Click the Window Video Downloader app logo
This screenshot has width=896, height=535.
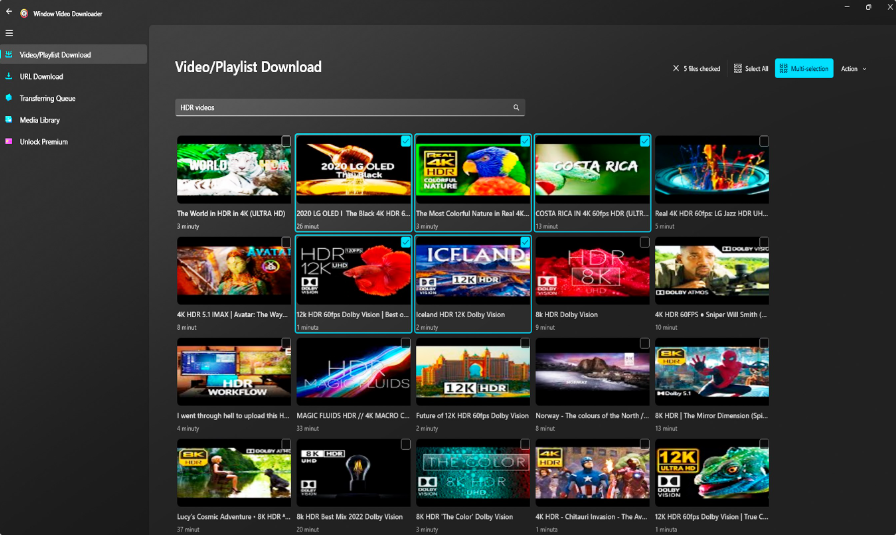click(24, 13)
